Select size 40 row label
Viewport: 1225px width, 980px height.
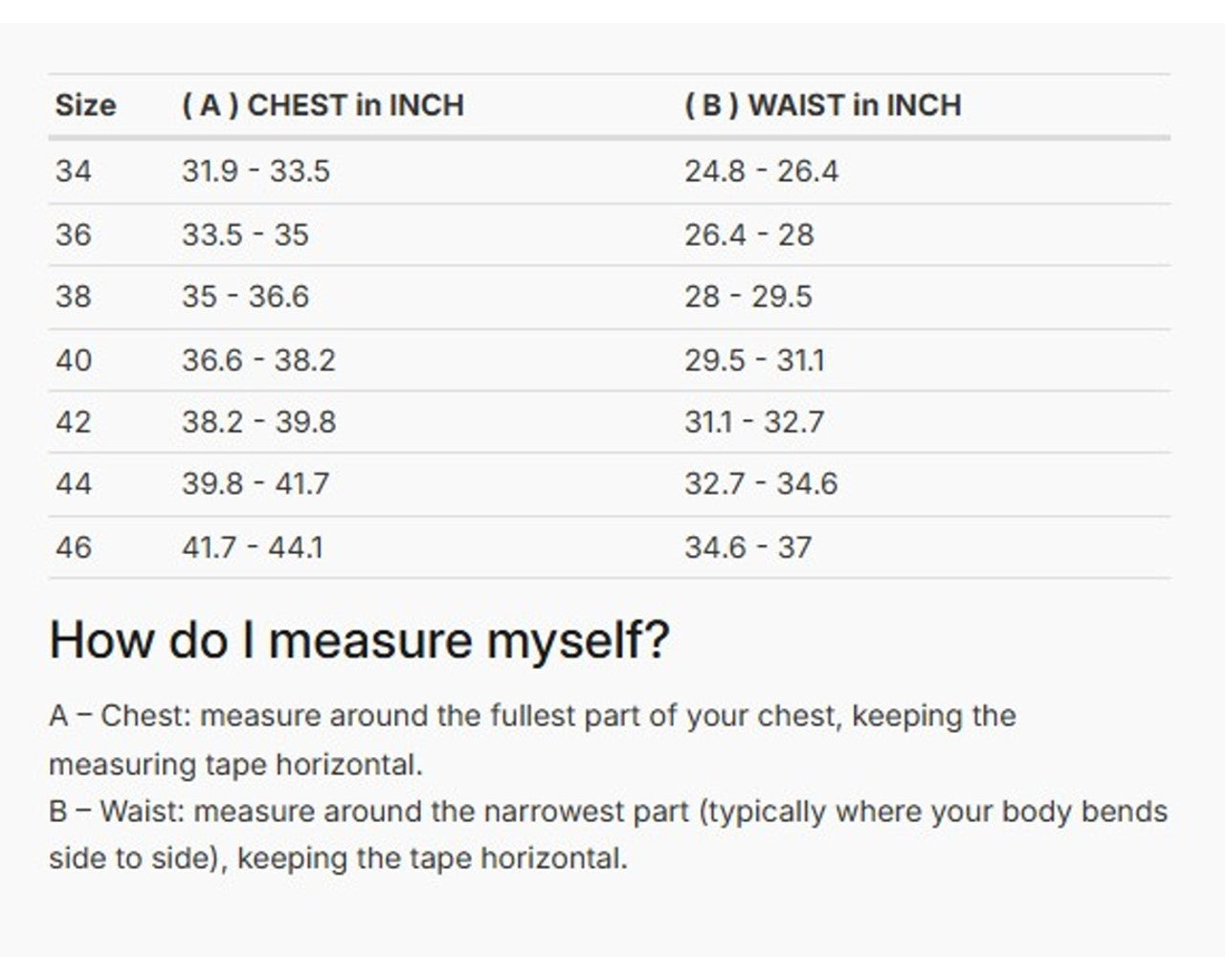[x=74, y=361]
